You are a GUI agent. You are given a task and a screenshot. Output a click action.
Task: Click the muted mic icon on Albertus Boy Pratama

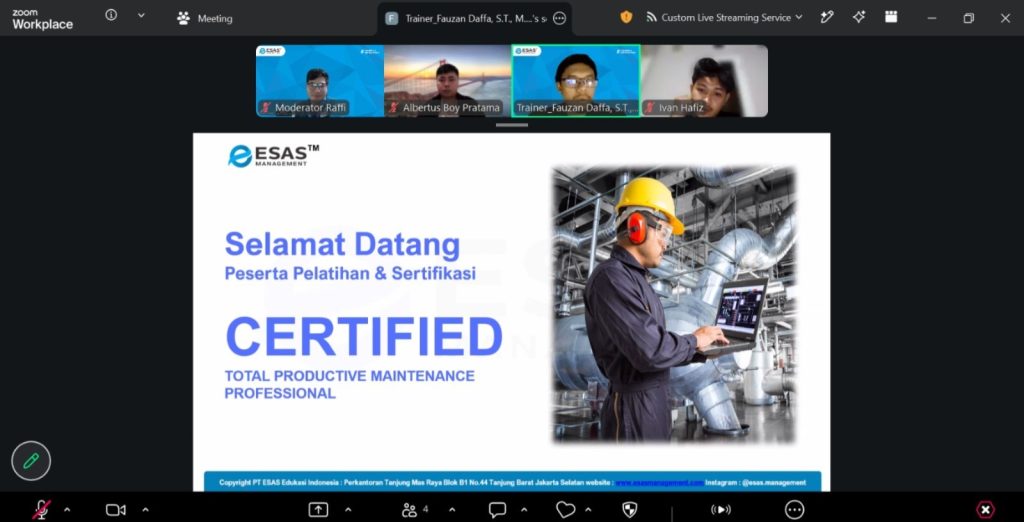pyautogui.click(x=394, y=108)
